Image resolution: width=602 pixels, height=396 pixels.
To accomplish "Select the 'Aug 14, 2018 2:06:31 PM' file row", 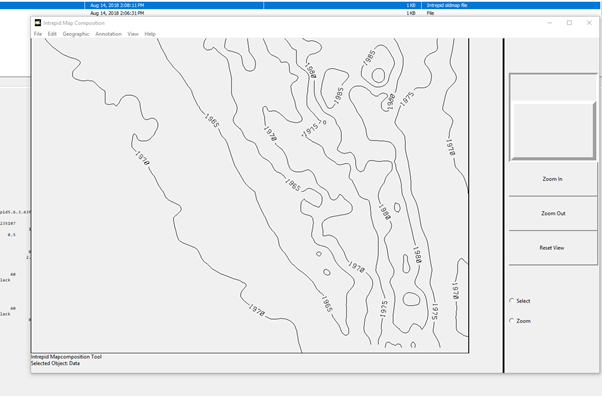I will pos(301,13).
